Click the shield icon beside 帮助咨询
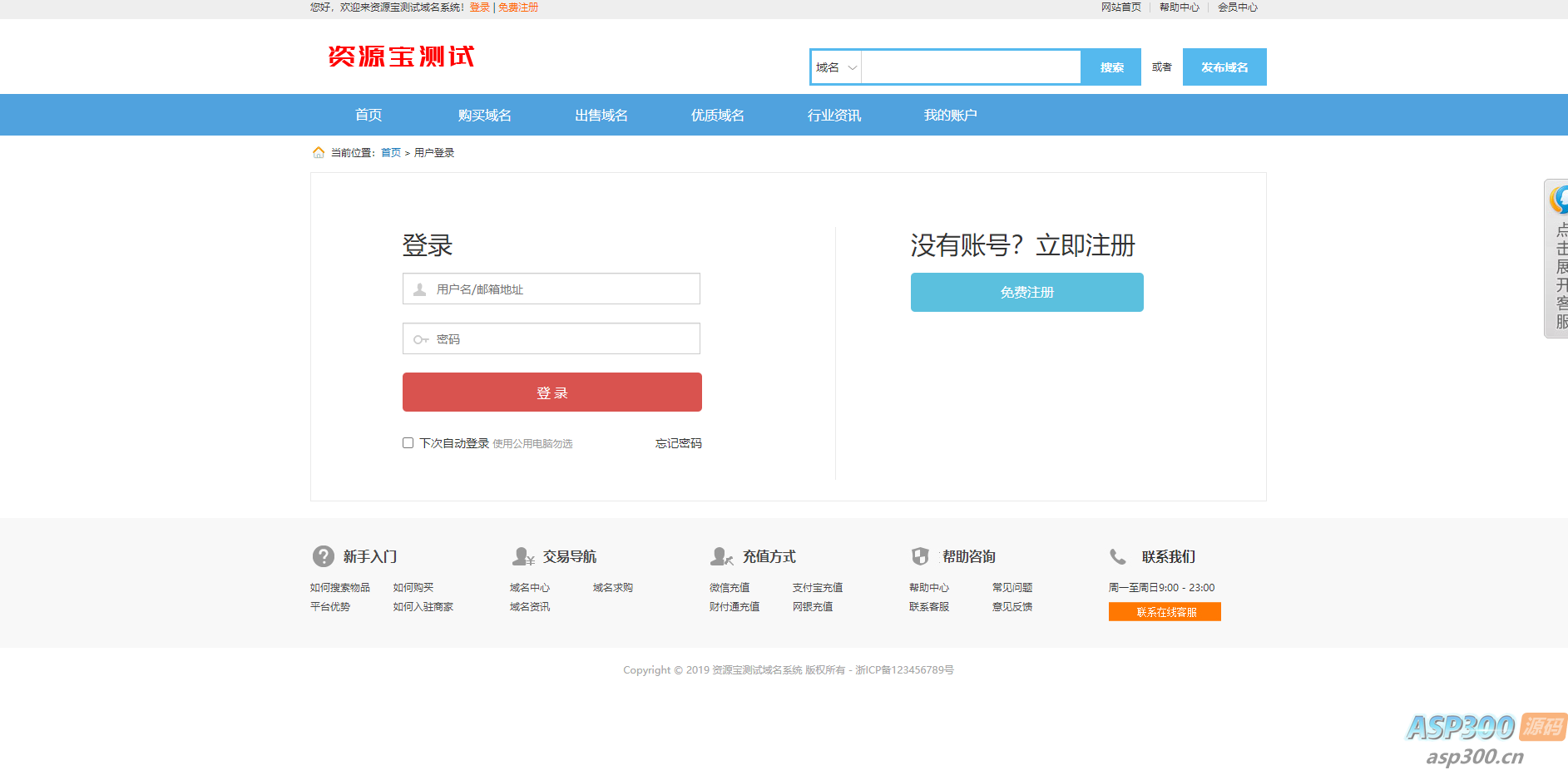 pyautogui.click(x=920, y=556)
